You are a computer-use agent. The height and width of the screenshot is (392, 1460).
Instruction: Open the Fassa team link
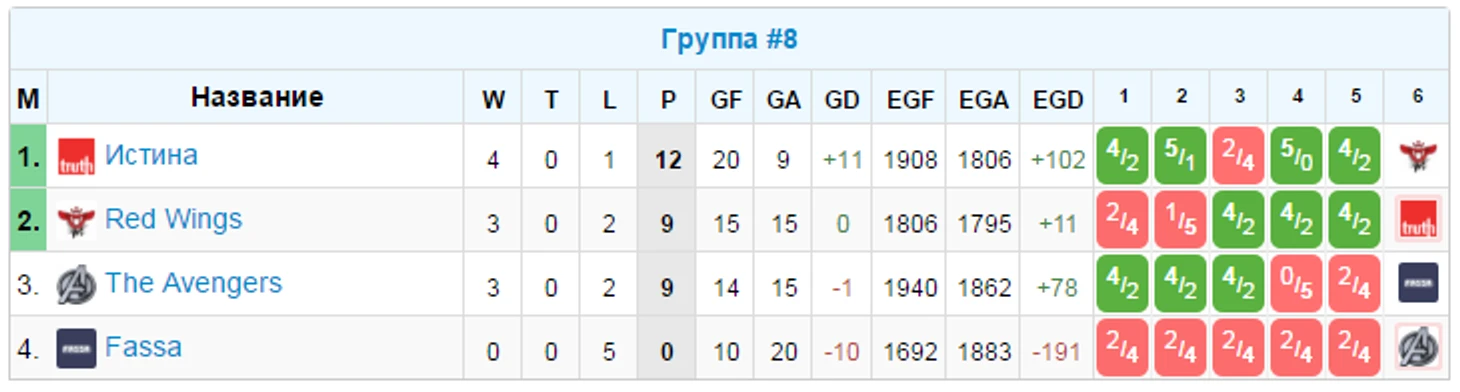tap(143, 347)
